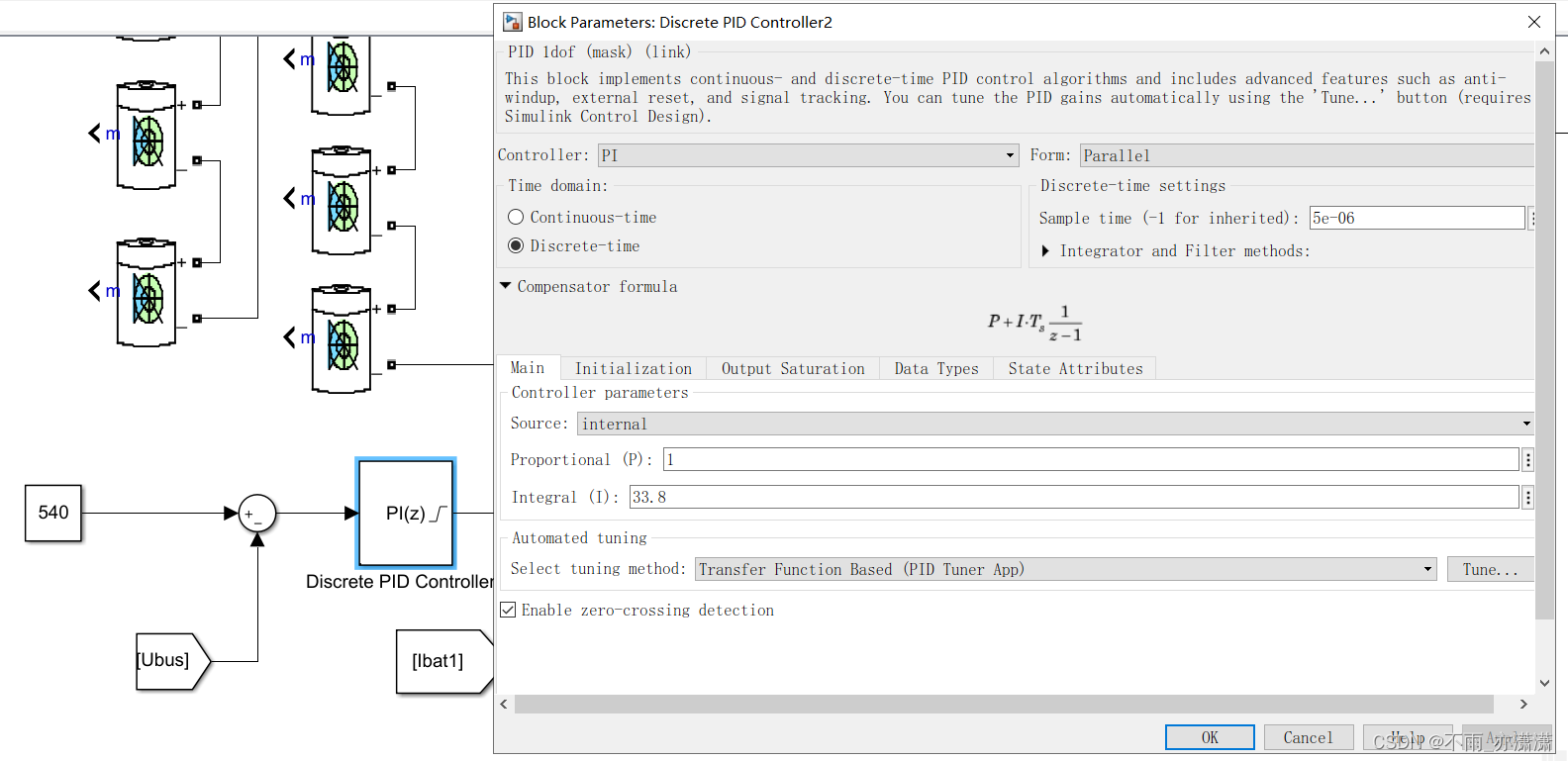
Task: Open the Data Types tab
Action: click(936, 368)
